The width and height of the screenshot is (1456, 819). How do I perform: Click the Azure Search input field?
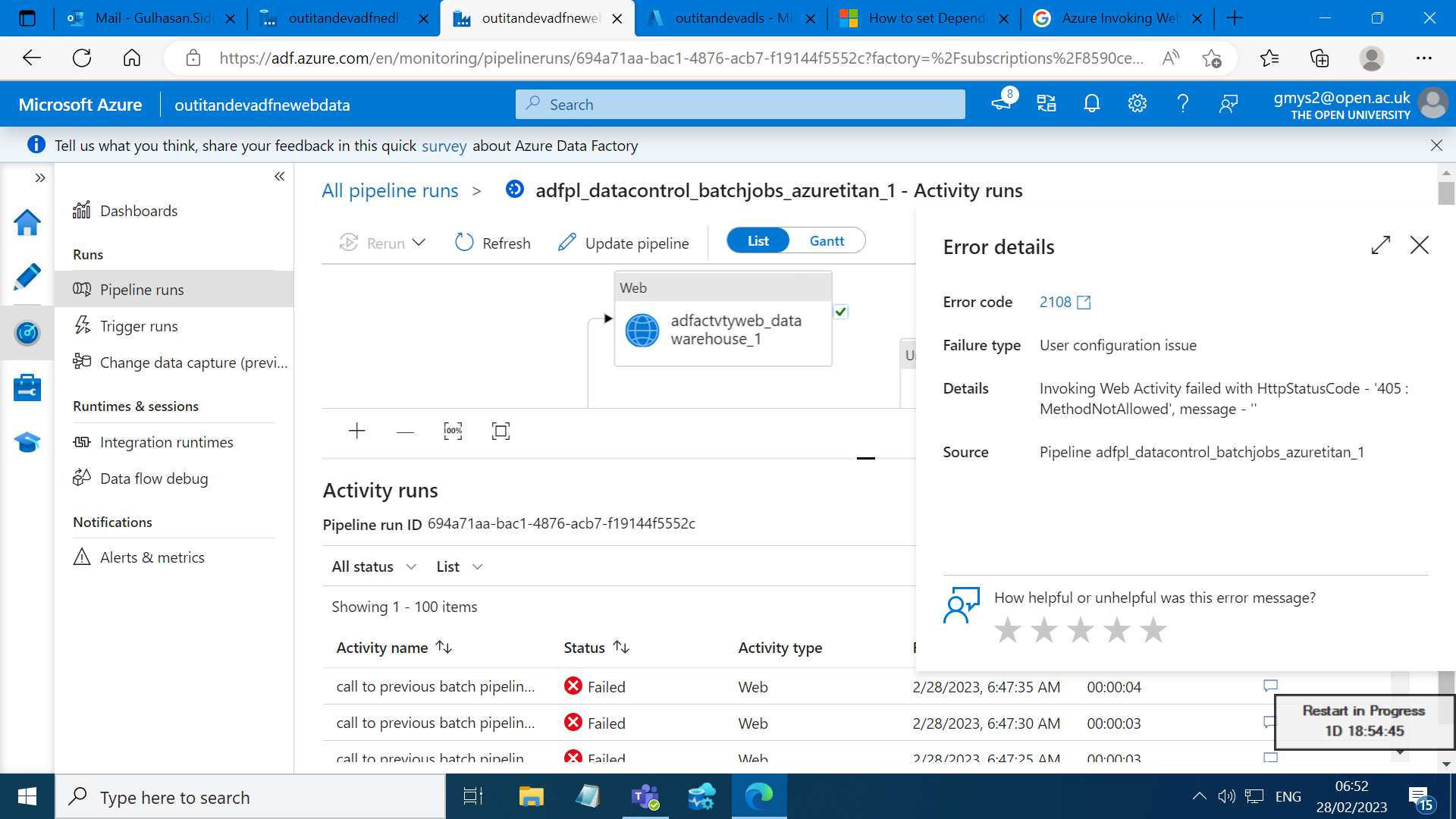point(739,105)
